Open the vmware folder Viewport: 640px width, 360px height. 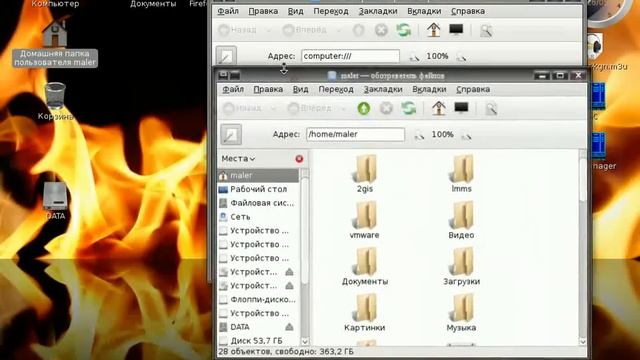pos(364,220)
